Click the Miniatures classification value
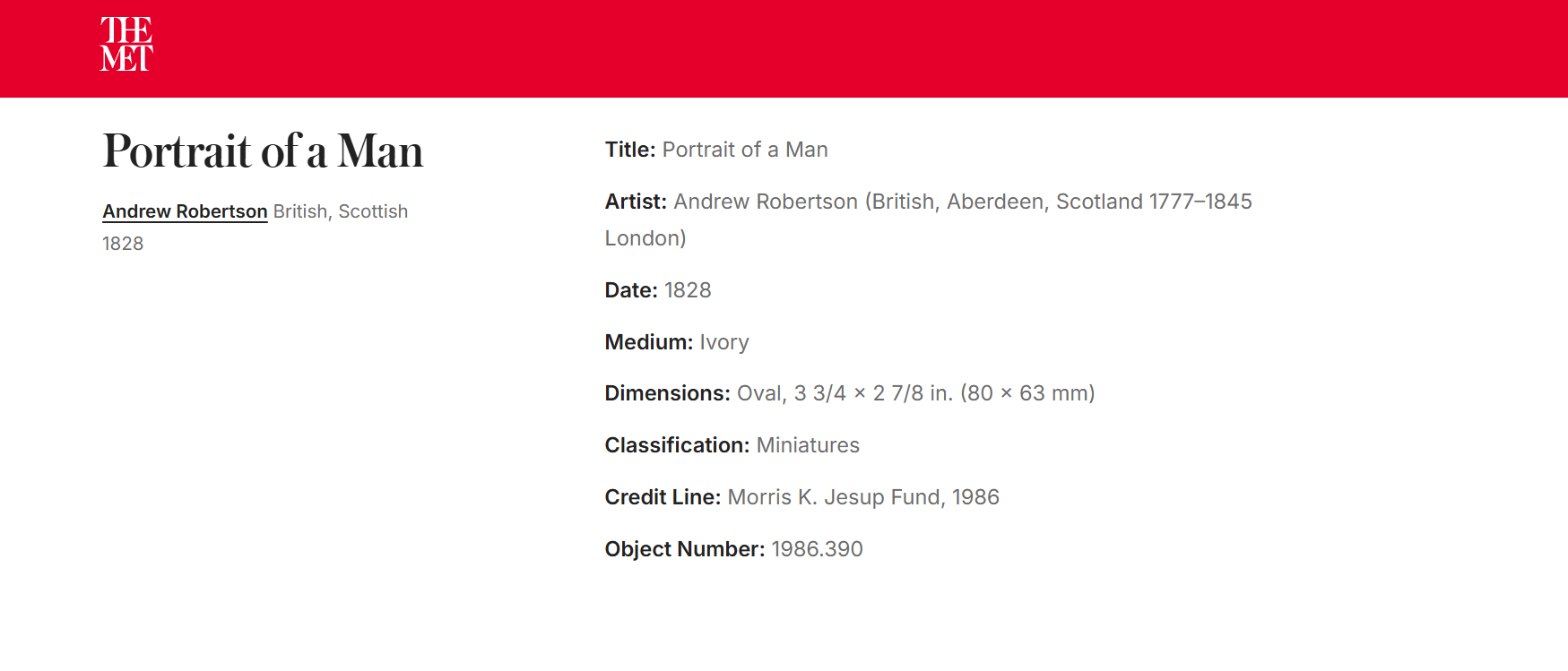The width and height of the screenshot is (1568, 671). (808, 445)
